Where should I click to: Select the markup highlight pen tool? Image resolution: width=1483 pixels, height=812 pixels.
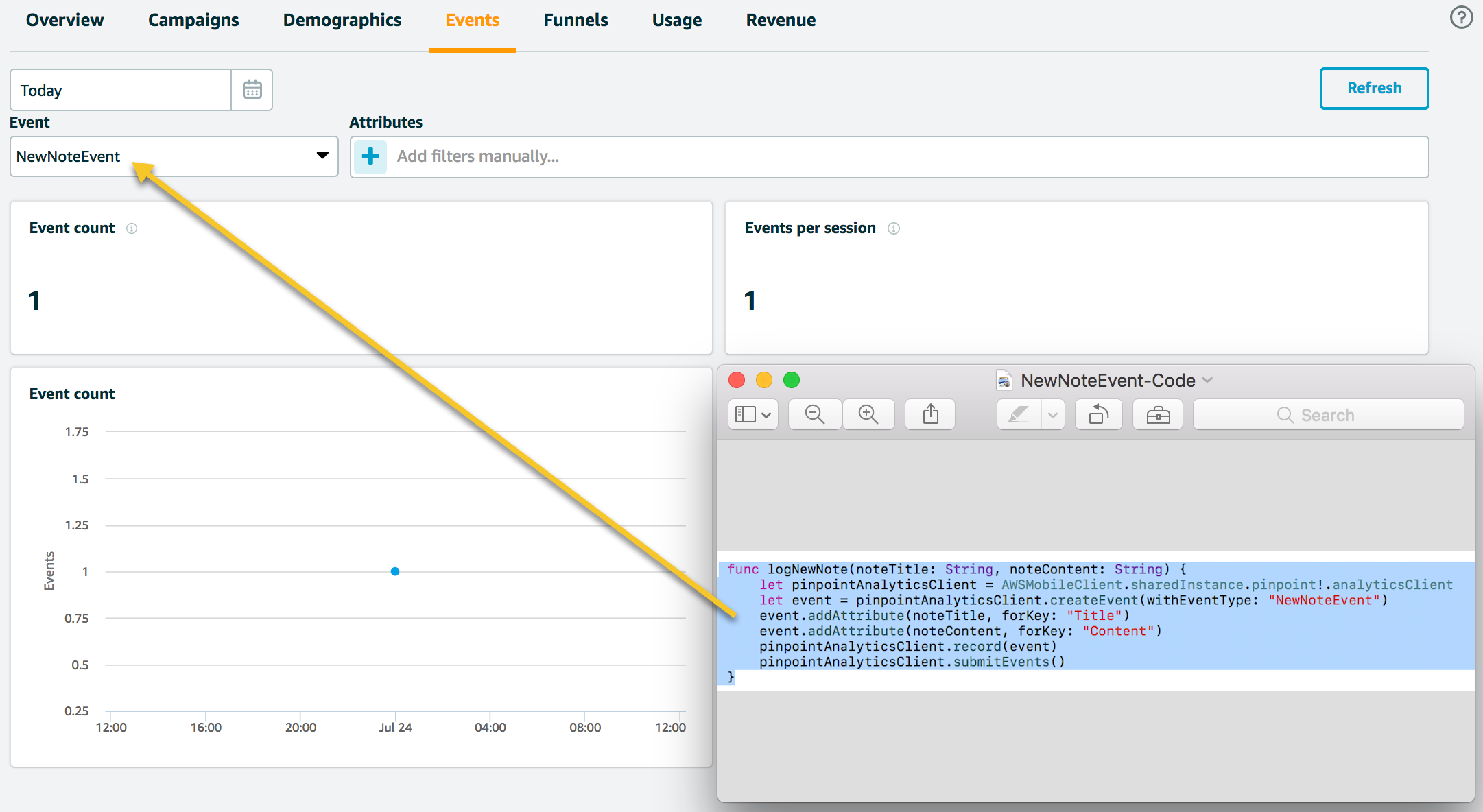point(1019,414)
